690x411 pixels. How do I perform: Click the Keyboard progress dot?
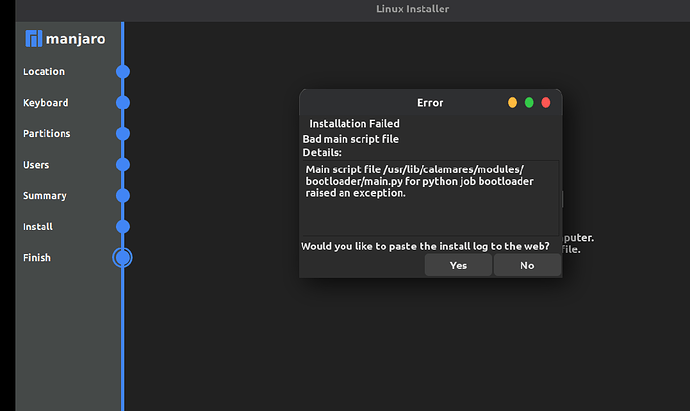123,103
